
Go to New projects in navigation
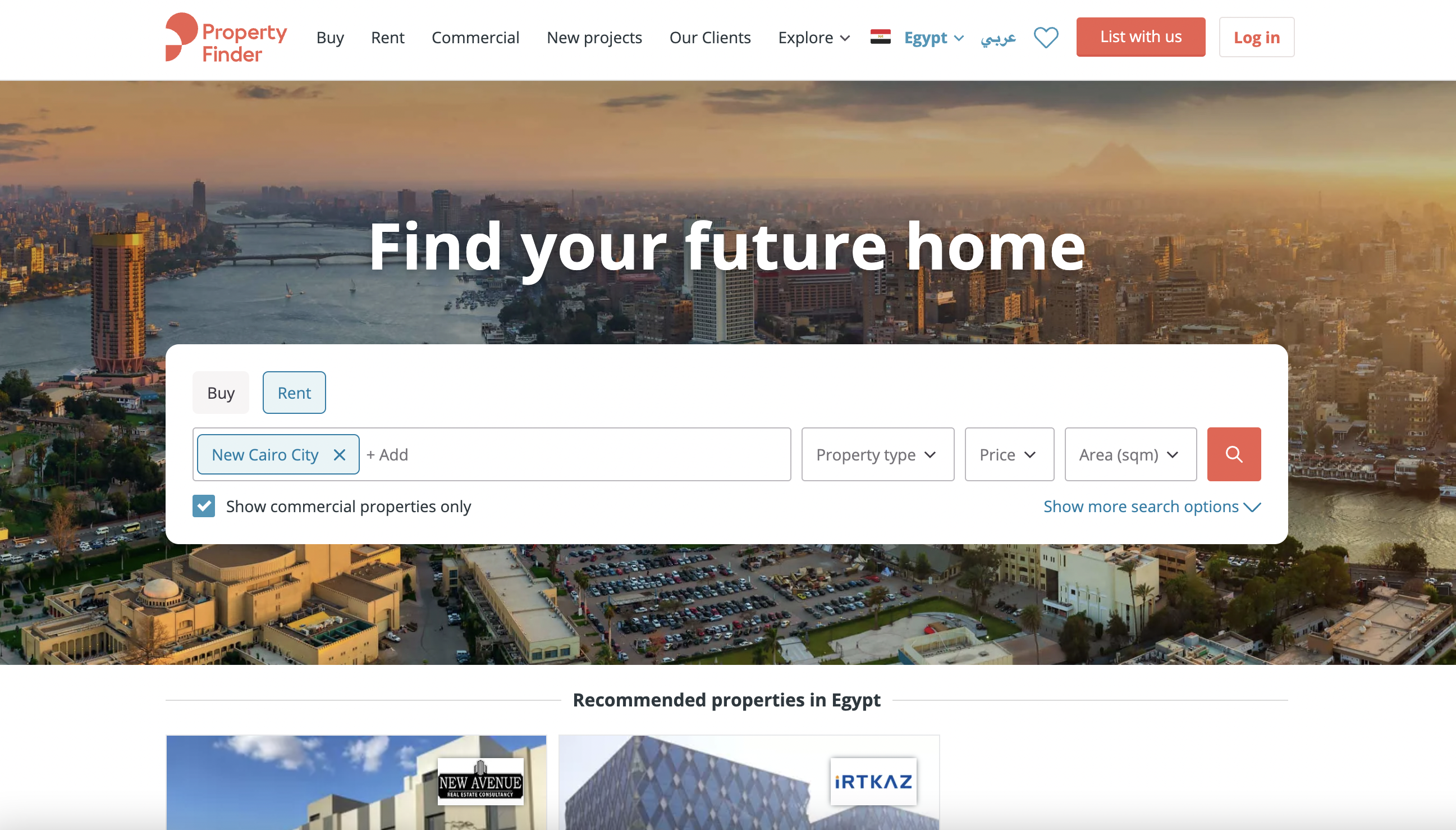click(594, 38)
